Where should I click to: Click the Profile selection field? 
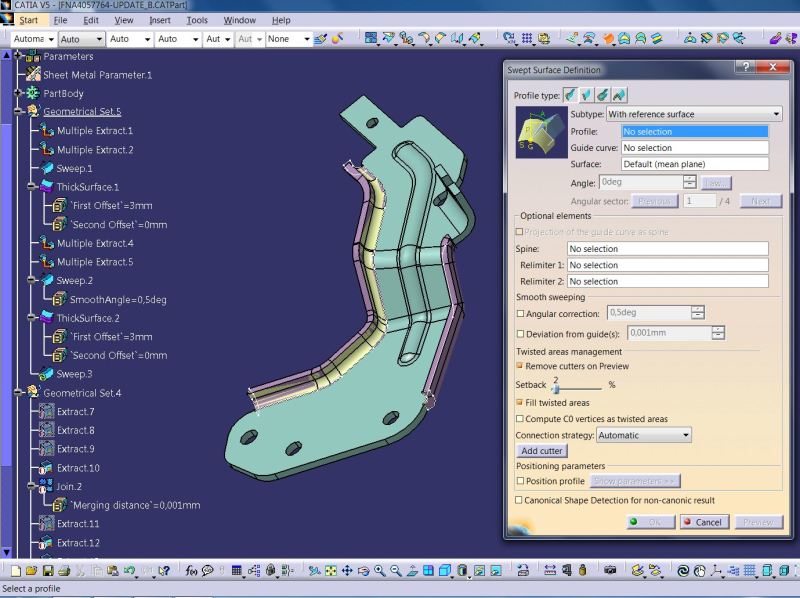pos(694,131)
